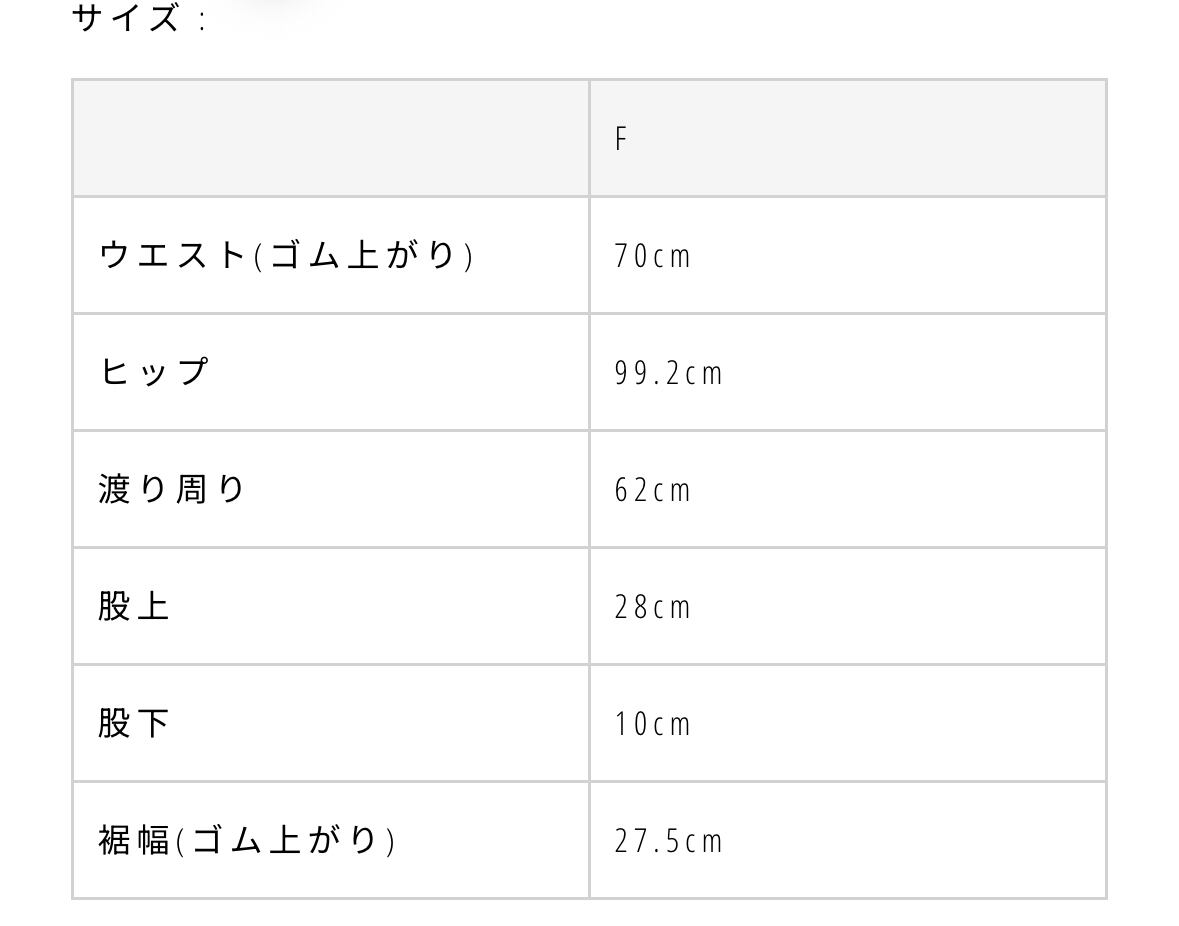Select the 27.5cm hem width value
This screenshot has width=1179, height=926.
pos(668,841)
